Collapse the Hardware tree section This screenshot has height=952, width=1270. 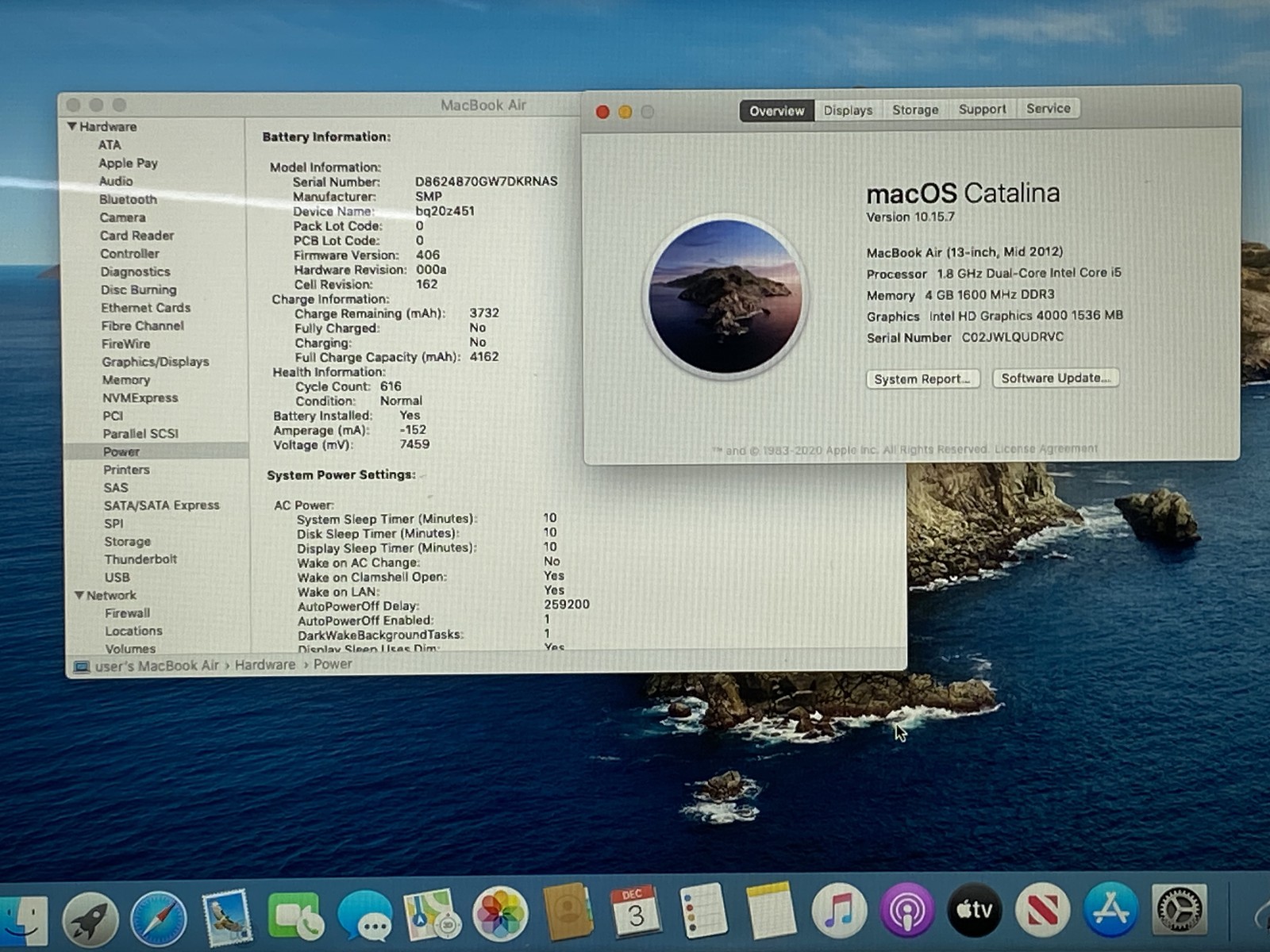(72, 126)
